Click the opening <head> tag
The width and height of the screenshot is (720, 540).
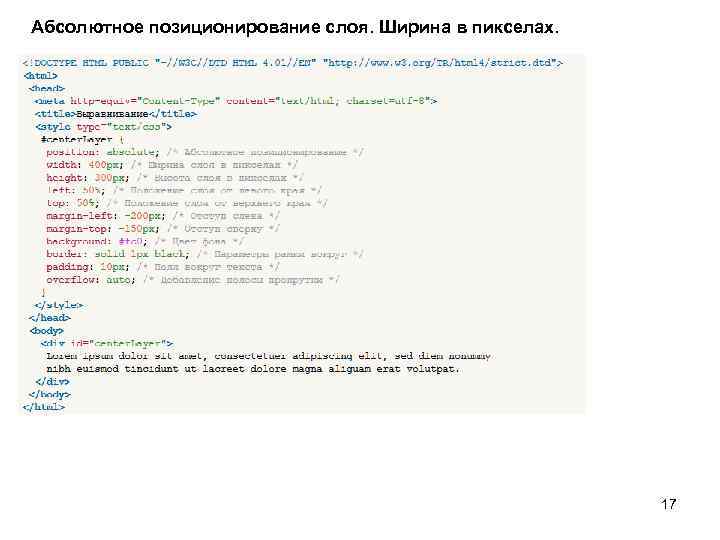click(x=46, y=88)
